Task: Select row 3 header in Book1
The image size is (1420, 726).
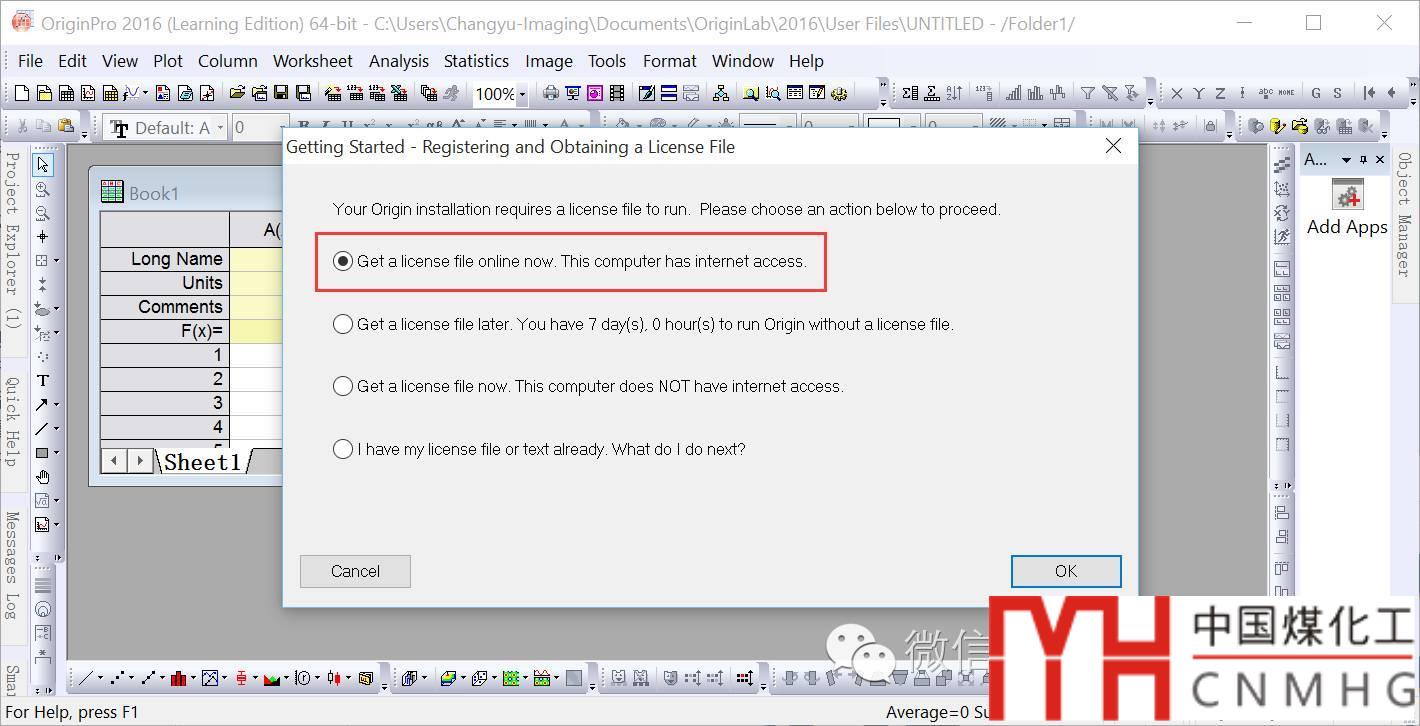Action: tap(165, 403)
